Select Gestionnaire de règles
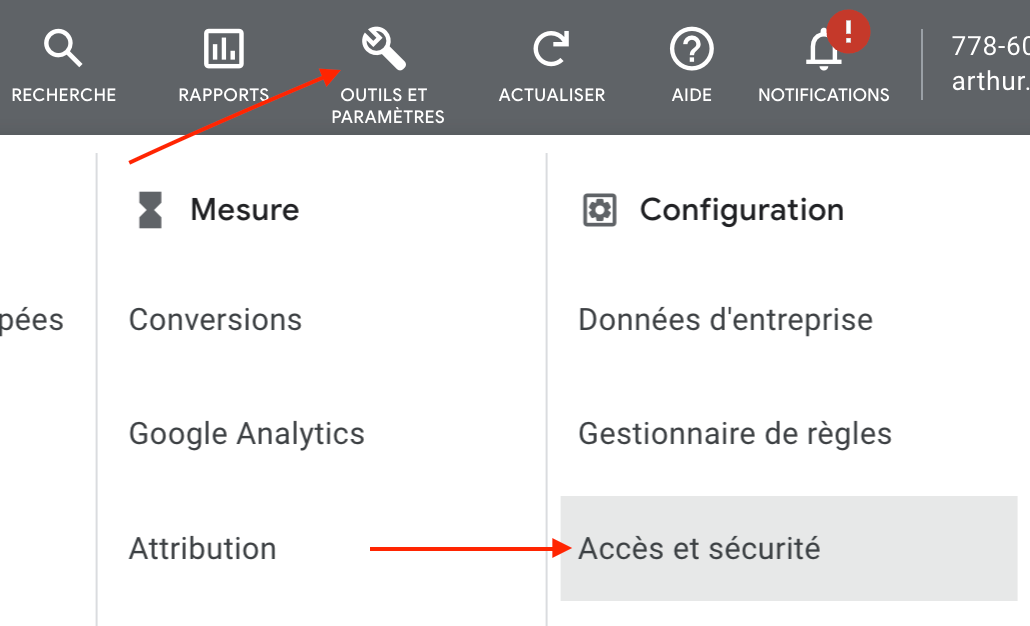Viewport: 1030px width, 626px height. pos(734,434)
